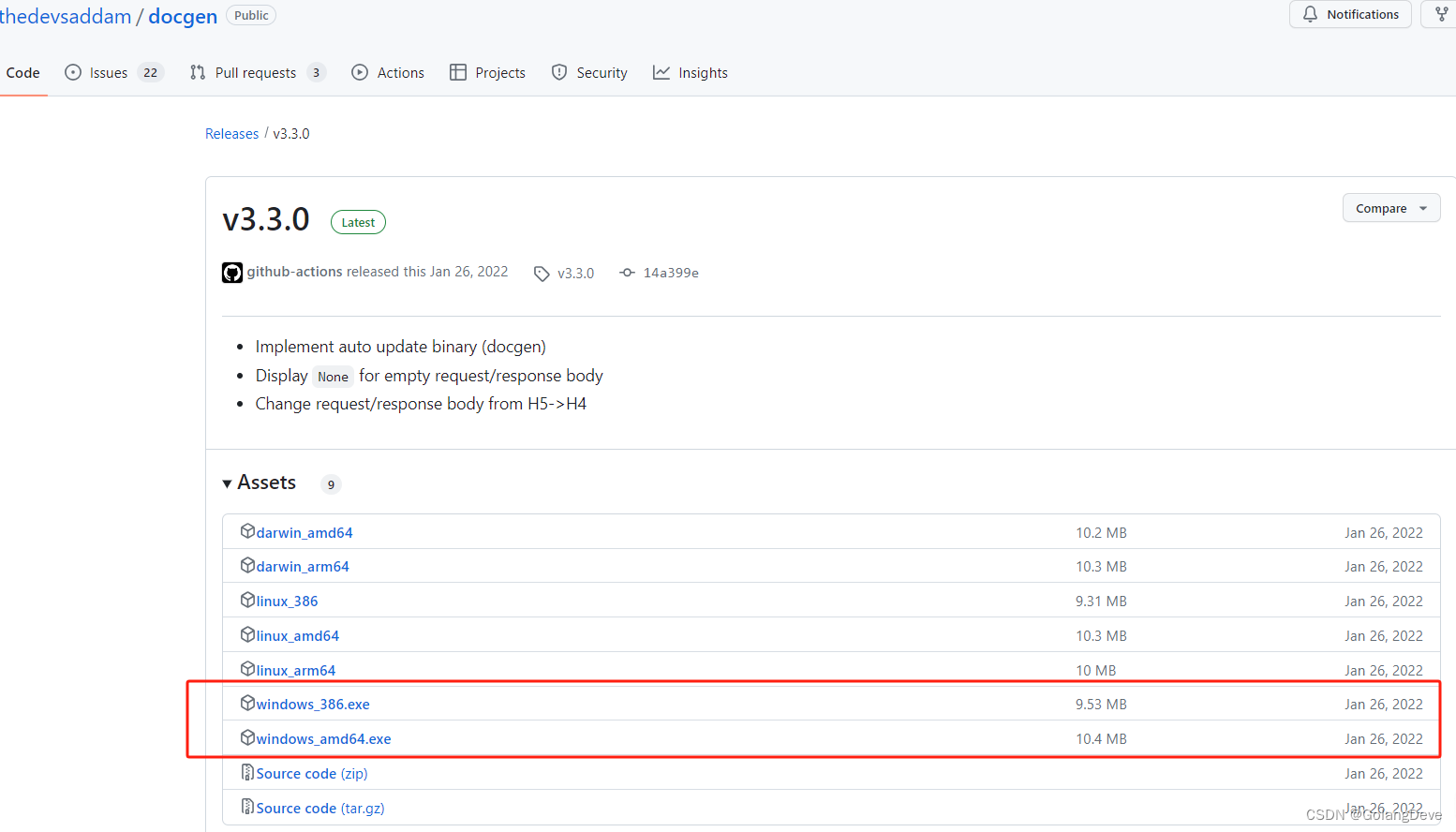Image resolution: width=1456 pixels, height=832 pixels.
Task: Click the Pull requests count badge 3
Action: pyautogui.click(x=316, y=73)
